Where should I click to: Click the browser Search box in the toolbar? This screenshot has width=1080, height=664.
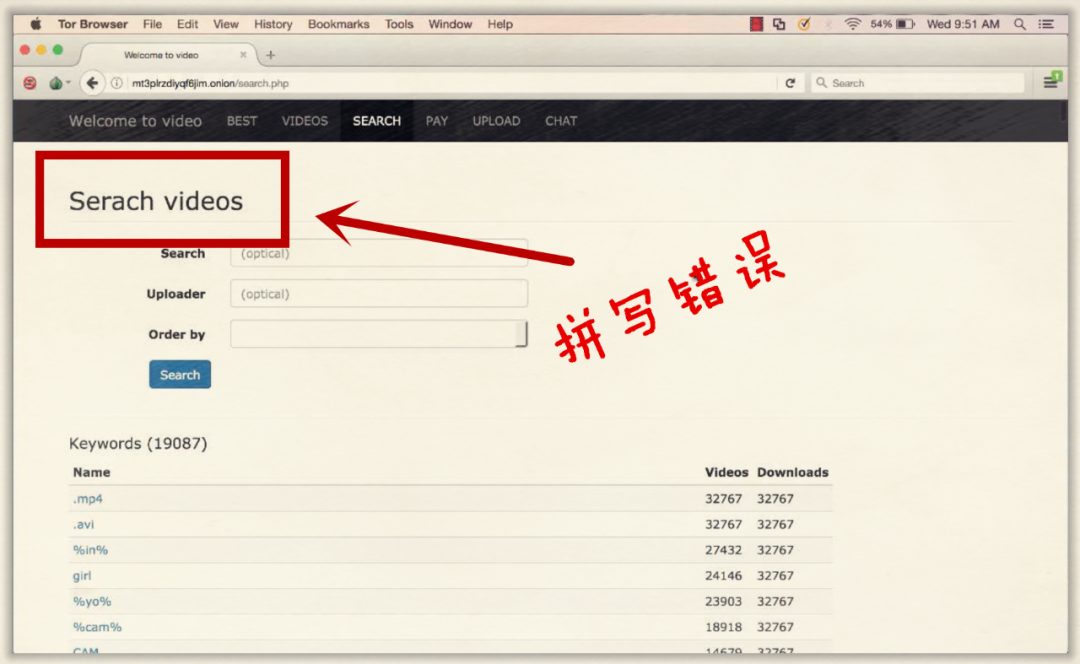click(917, 83)
